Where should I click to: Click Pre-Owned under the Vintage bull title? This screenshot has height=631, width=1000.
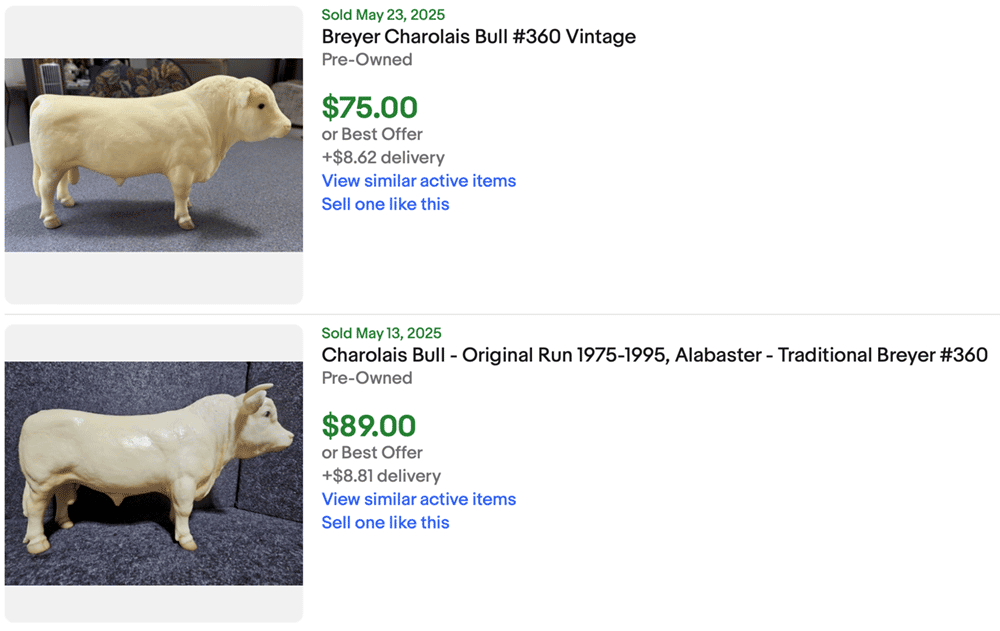tap(367, 60)
